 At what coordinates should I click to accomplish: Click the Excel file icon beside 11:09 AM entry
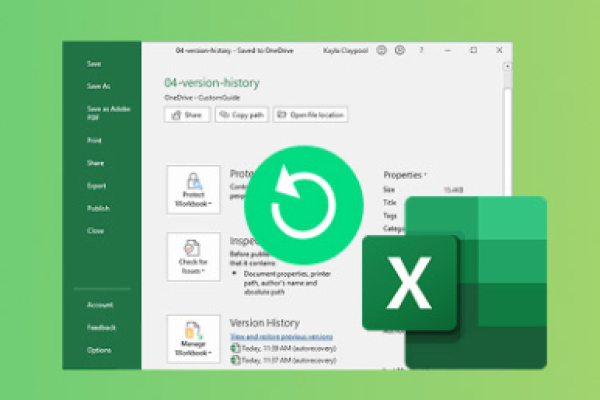[x=235, y=348]
